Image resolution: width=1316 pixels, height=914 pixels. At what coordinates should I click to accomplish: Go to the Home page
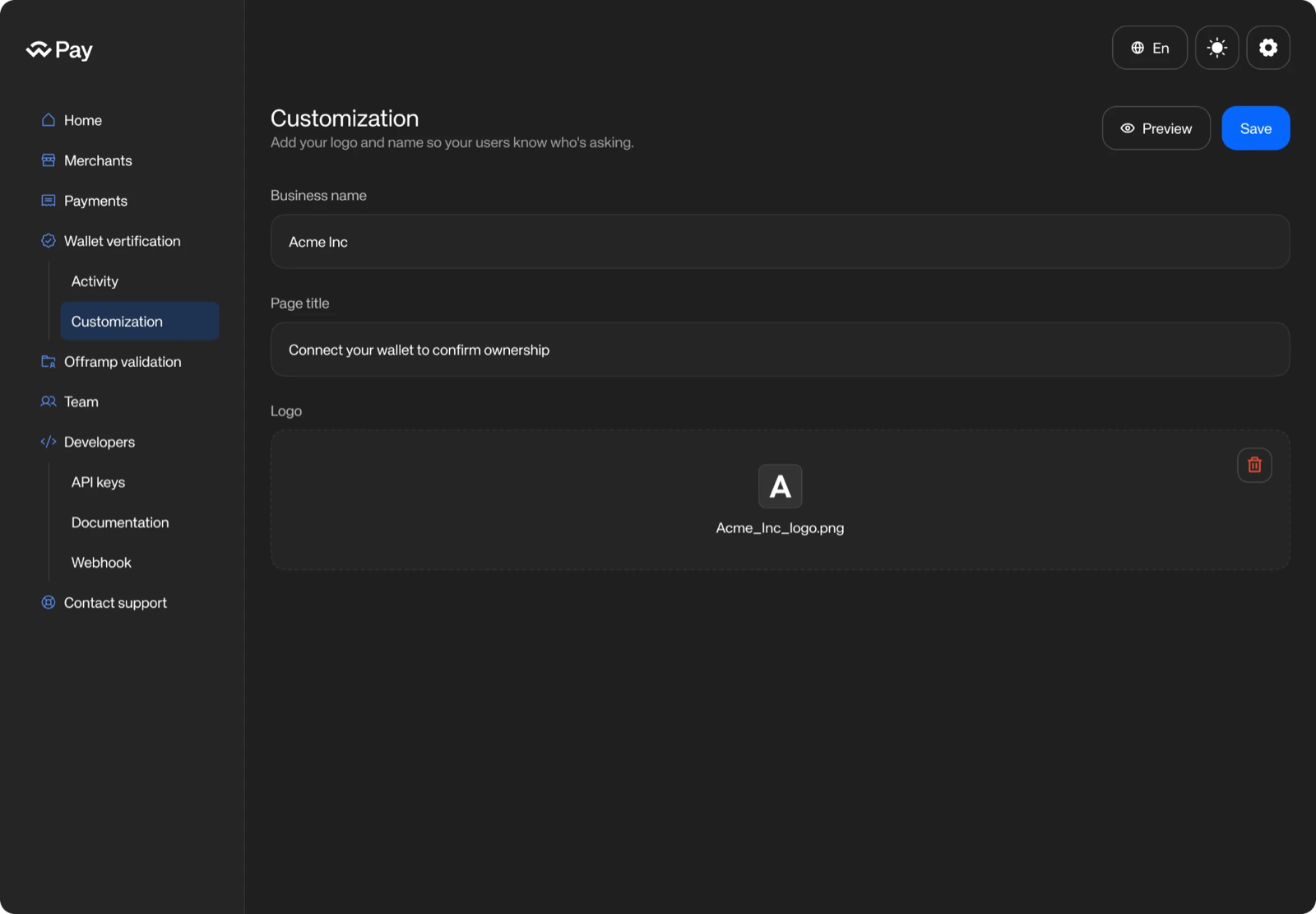[83, 120]
